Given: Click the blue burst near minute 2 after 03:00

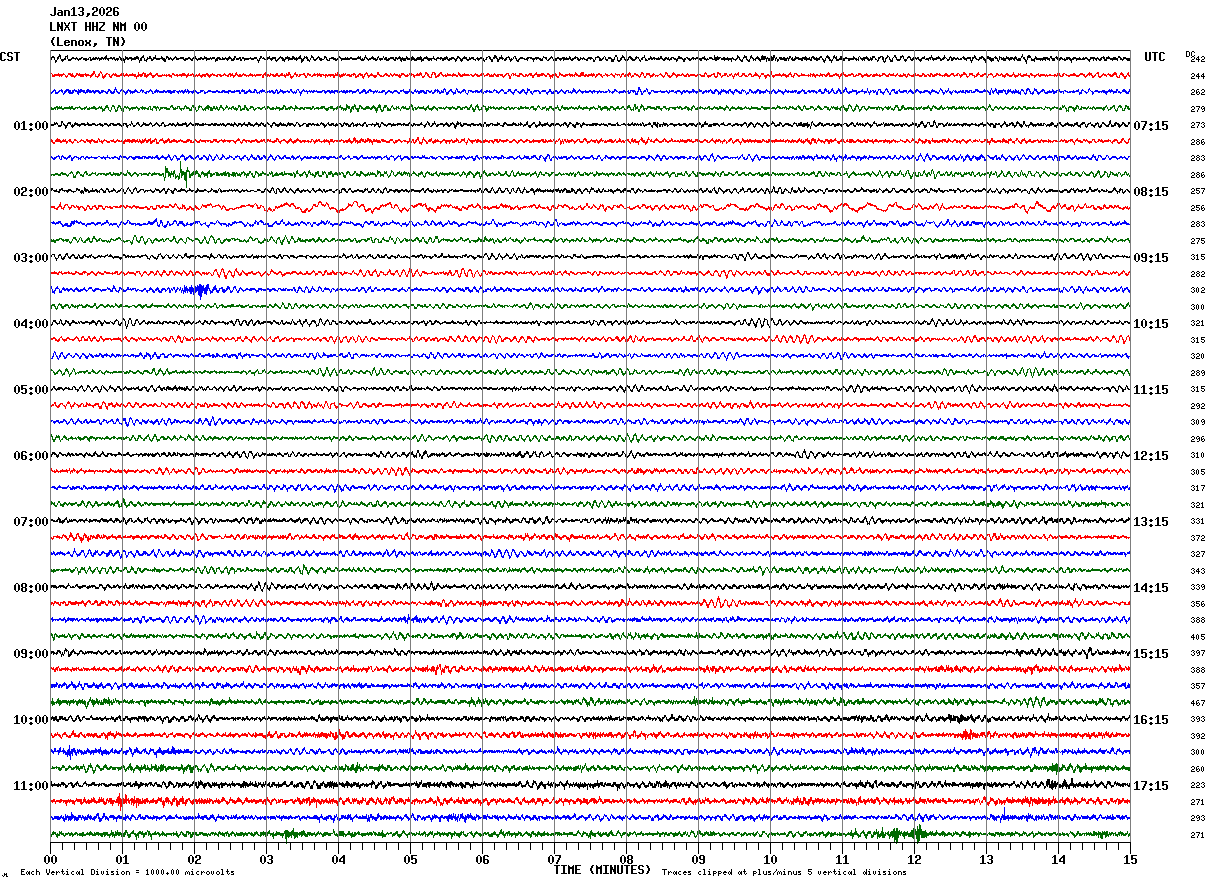Looking at the screenshot, I should pos(199,290).
